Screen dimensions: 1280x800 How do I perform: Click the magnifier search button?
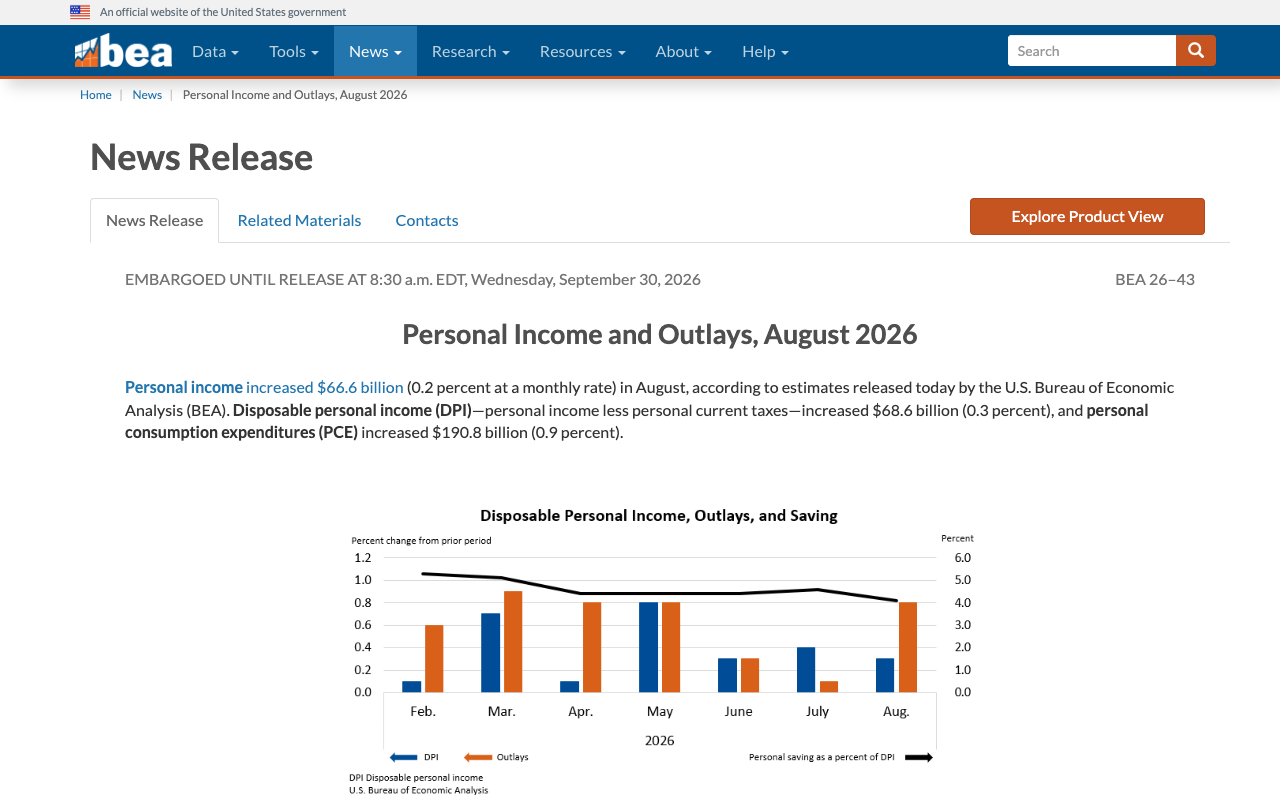(x=1196, y=50)
